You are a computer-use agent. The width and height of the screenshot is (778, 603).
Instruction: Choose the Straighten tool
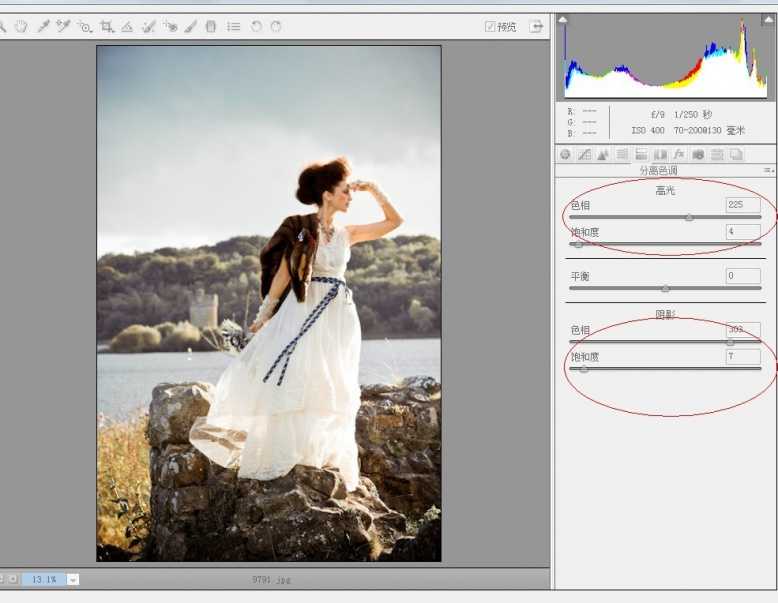127,27
